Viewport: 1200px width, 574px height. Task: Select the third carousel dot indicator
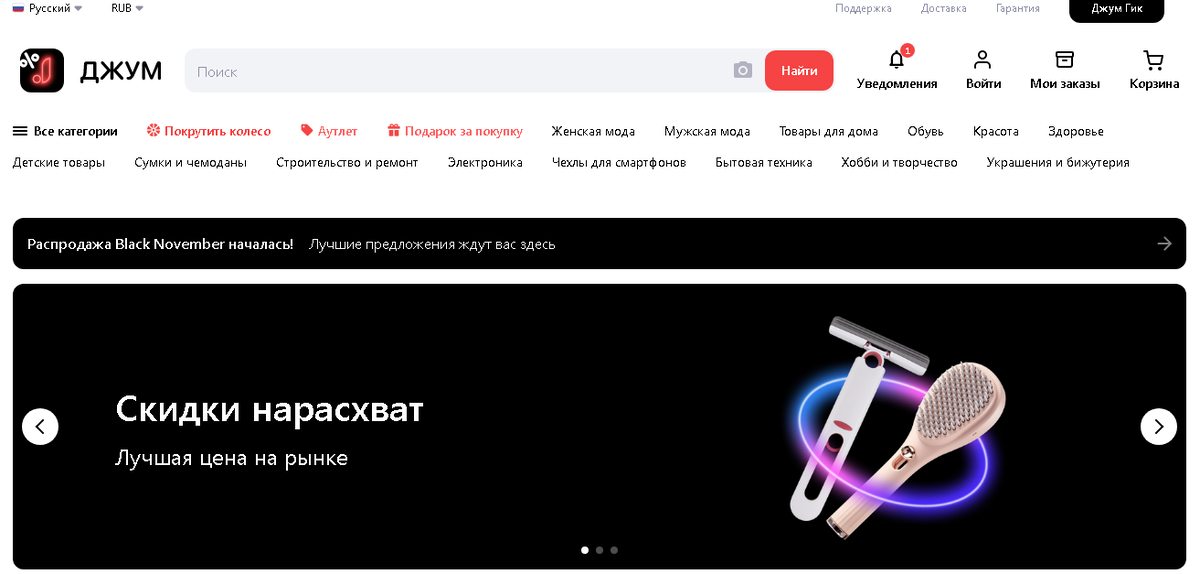pyautogui.click(x=614, y=550)
